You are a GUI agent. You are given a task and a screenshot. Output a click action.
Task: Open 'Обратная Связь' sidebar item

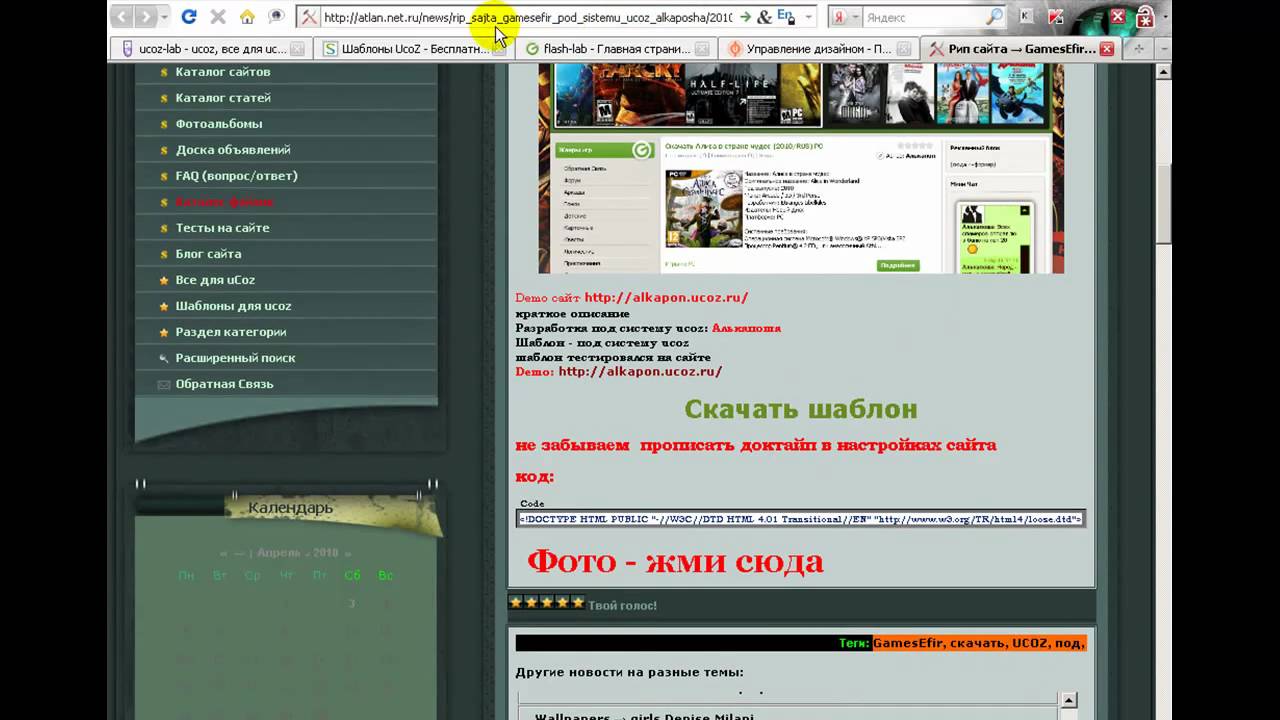point(224,384)
